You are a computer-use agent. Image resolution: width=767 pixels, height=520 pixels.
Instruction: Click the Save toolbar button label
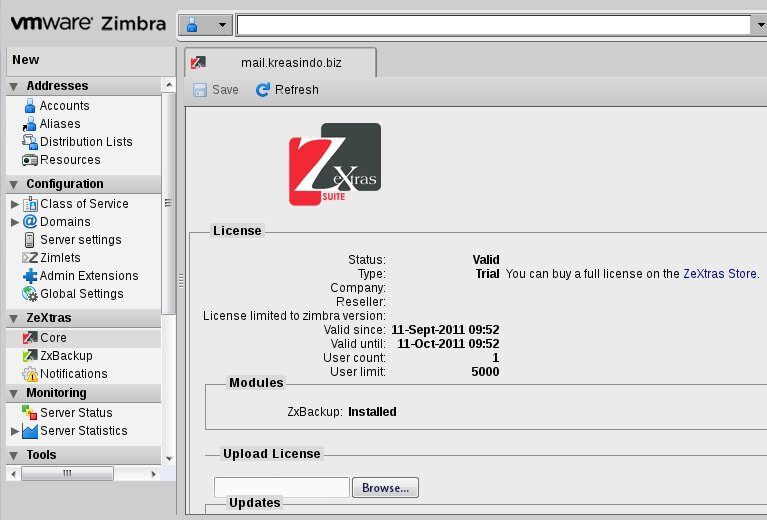click(x=225, y=90)
